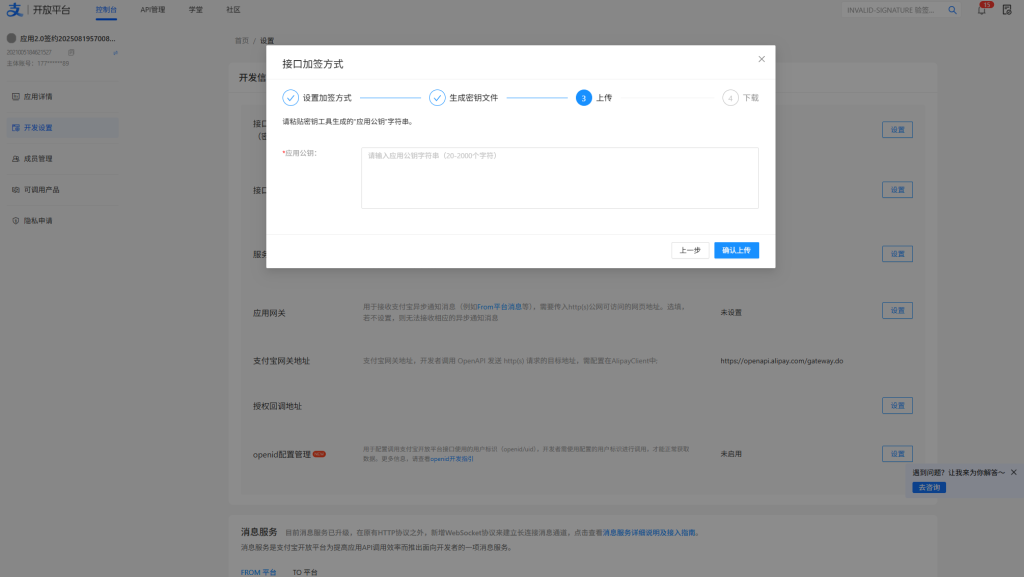1024x577 pixels.
Task: Switch to the API管理 tab
Action: tap(152, 10)
